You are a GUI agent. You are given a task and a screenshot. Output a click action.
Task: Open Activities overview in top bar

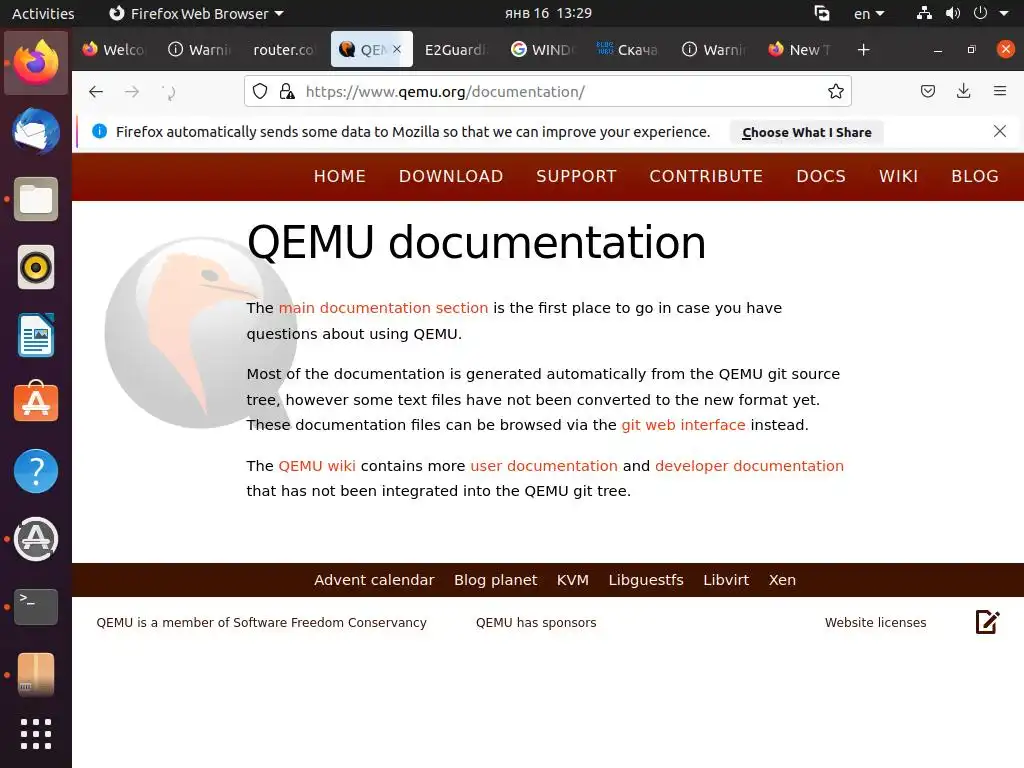[43, 13]
